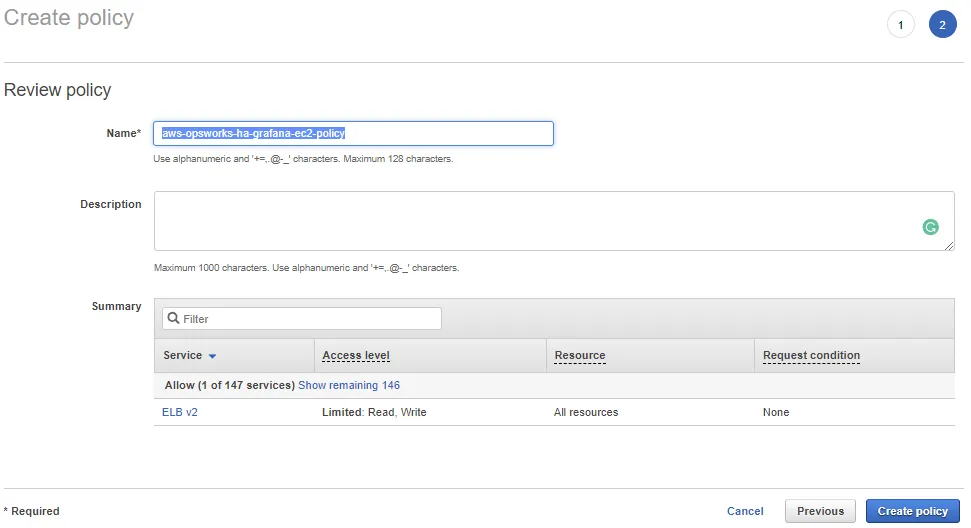The width and height of the screenshot is (971, 528).
Task: Click the Service column sort arrow
Action: (212, 356)
